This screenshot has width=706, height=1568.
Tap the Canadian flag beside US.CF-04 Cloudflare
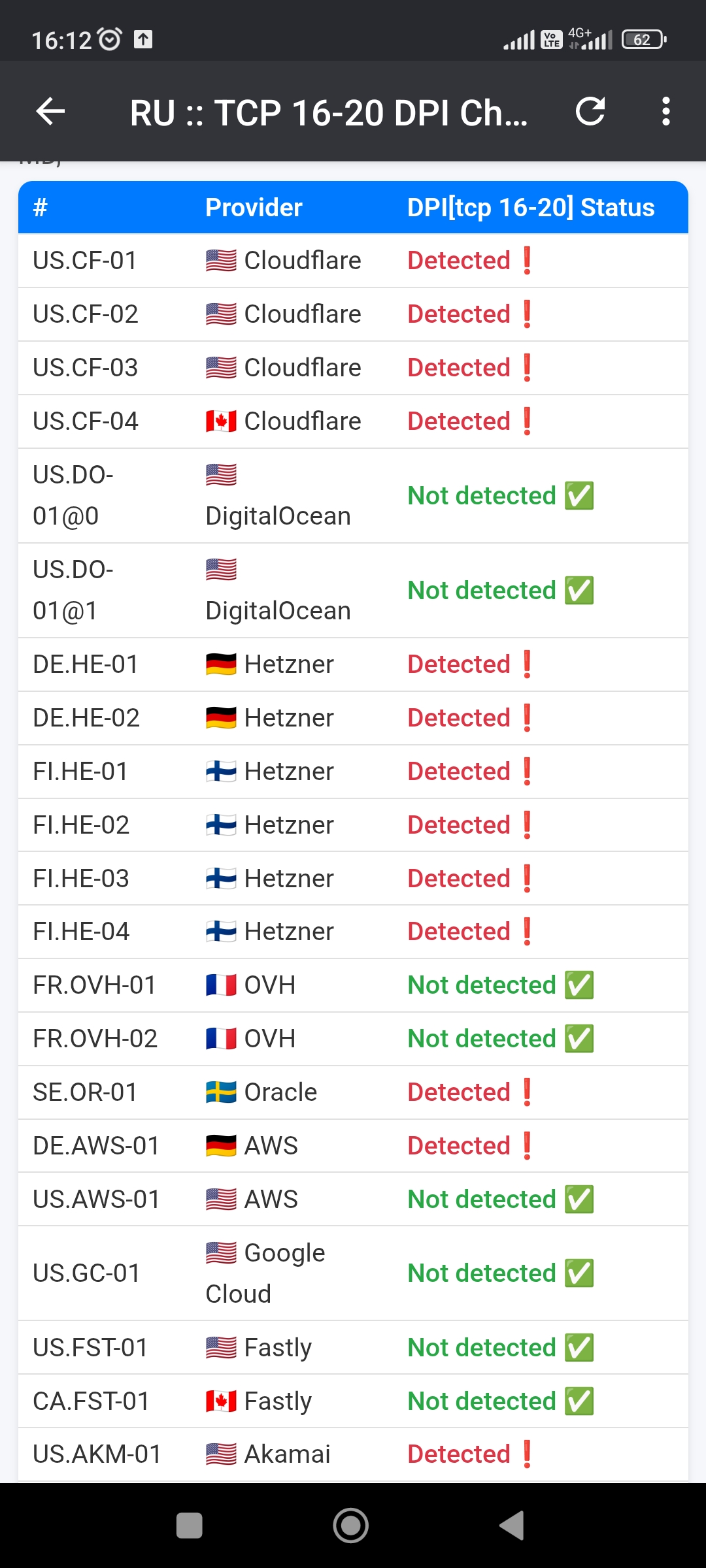[x=221, y=421]
